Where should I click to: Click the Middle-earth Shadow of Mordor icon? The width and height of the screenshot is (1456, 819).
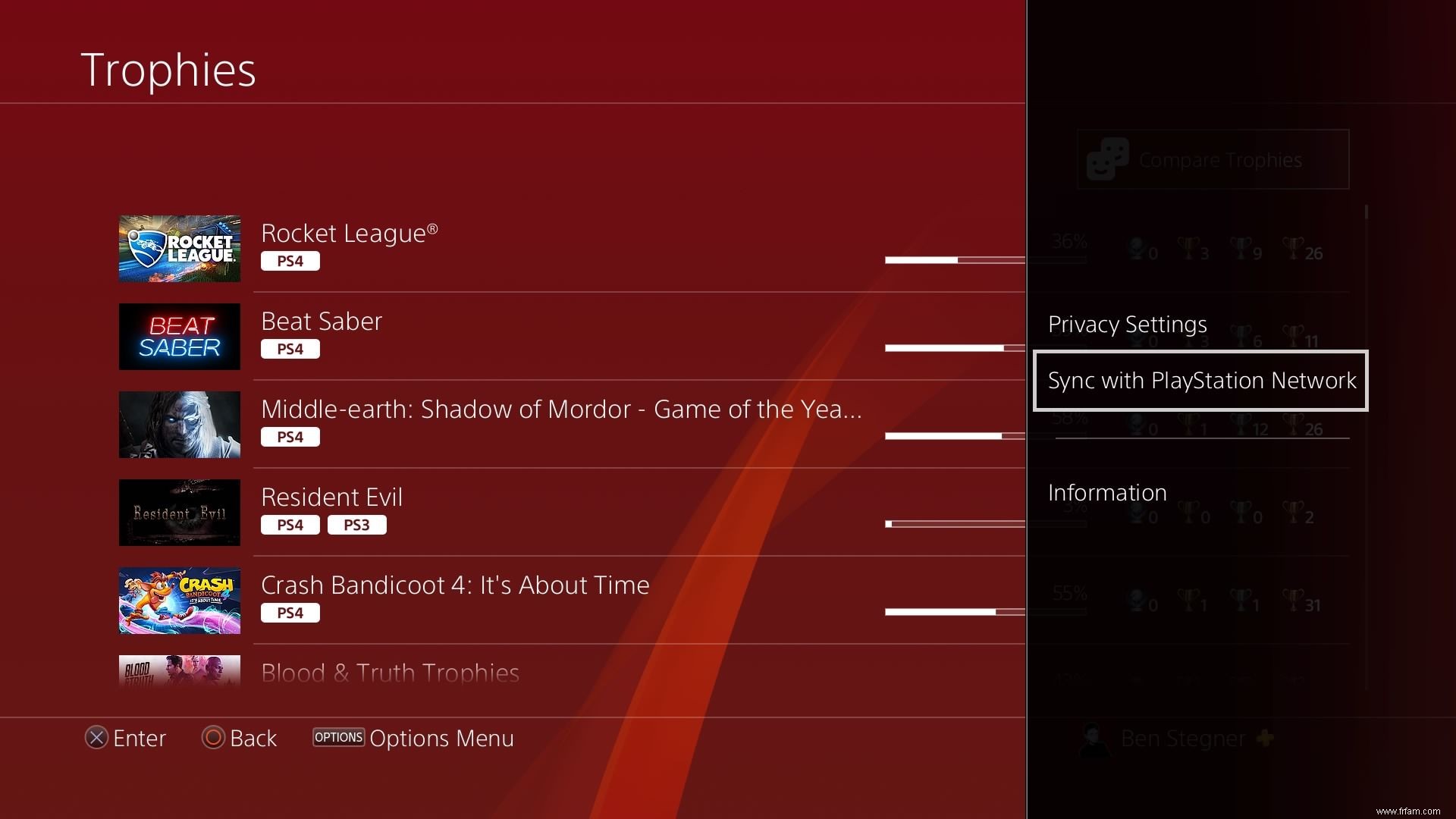pos(180,425)
